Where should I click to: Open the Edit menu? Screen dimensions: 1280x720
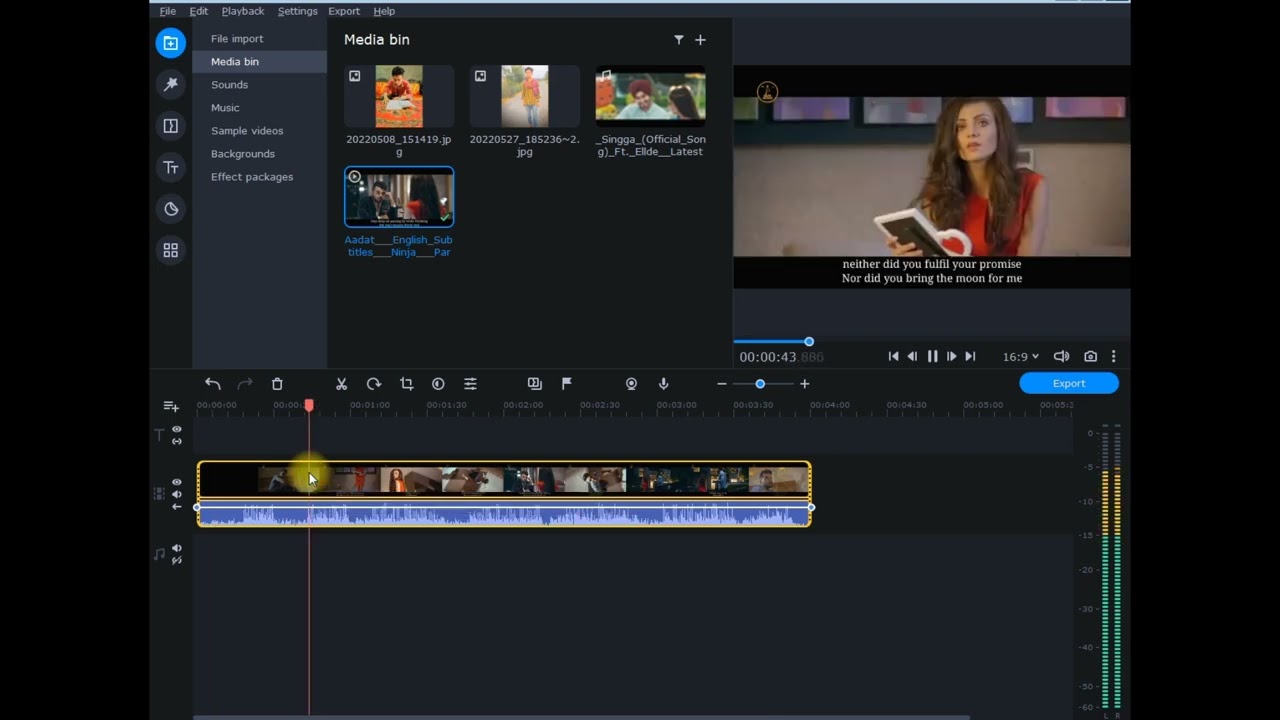[x=199, y=11]
